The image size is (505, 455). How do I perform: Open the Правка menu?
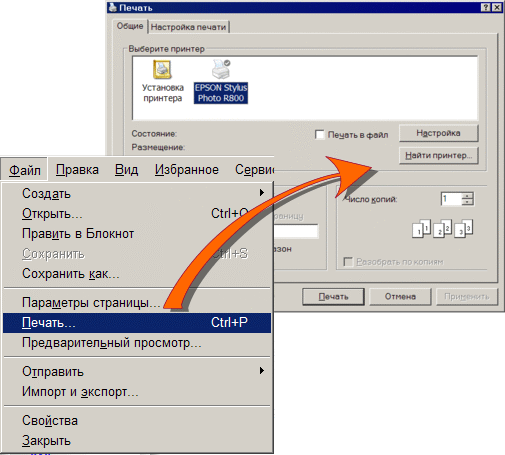coord(77,170)
